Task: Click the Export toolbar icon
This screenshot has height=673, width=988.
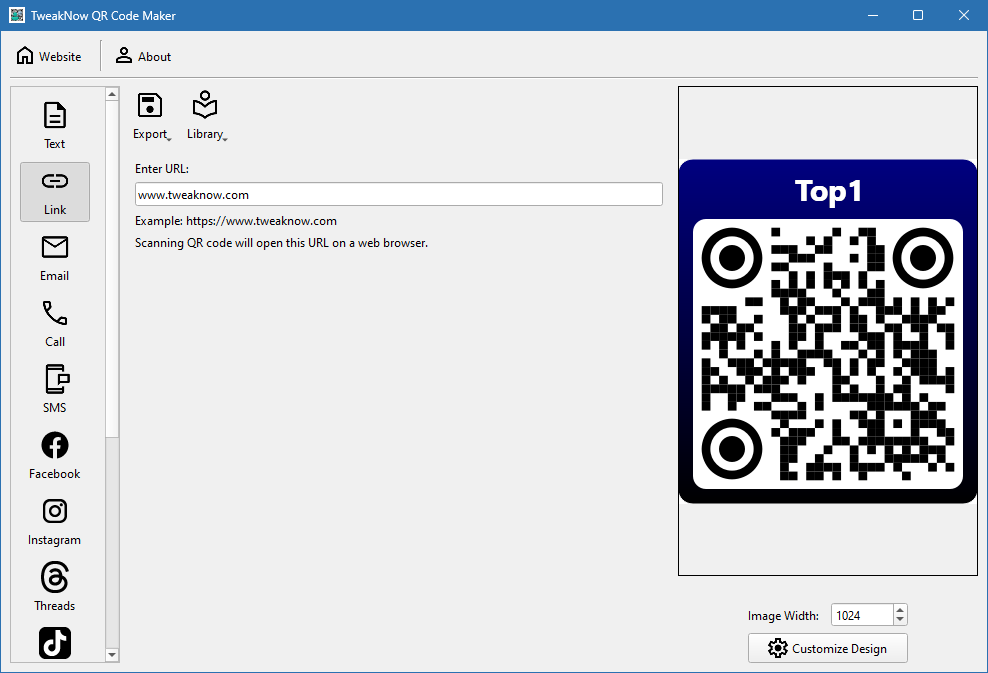Action: click(150, 105)
